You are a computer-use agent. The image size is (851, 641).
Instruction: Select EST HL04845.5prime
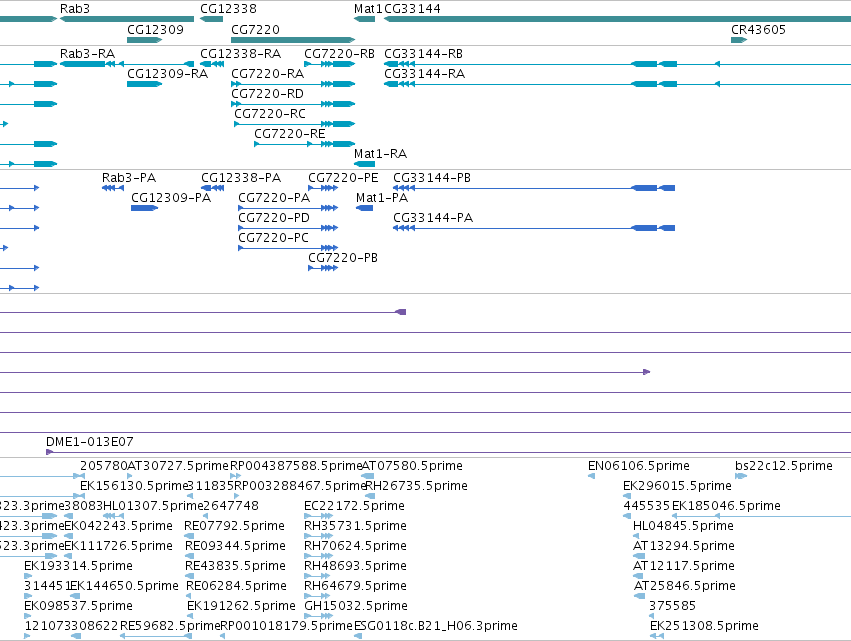tap(683, 525)
